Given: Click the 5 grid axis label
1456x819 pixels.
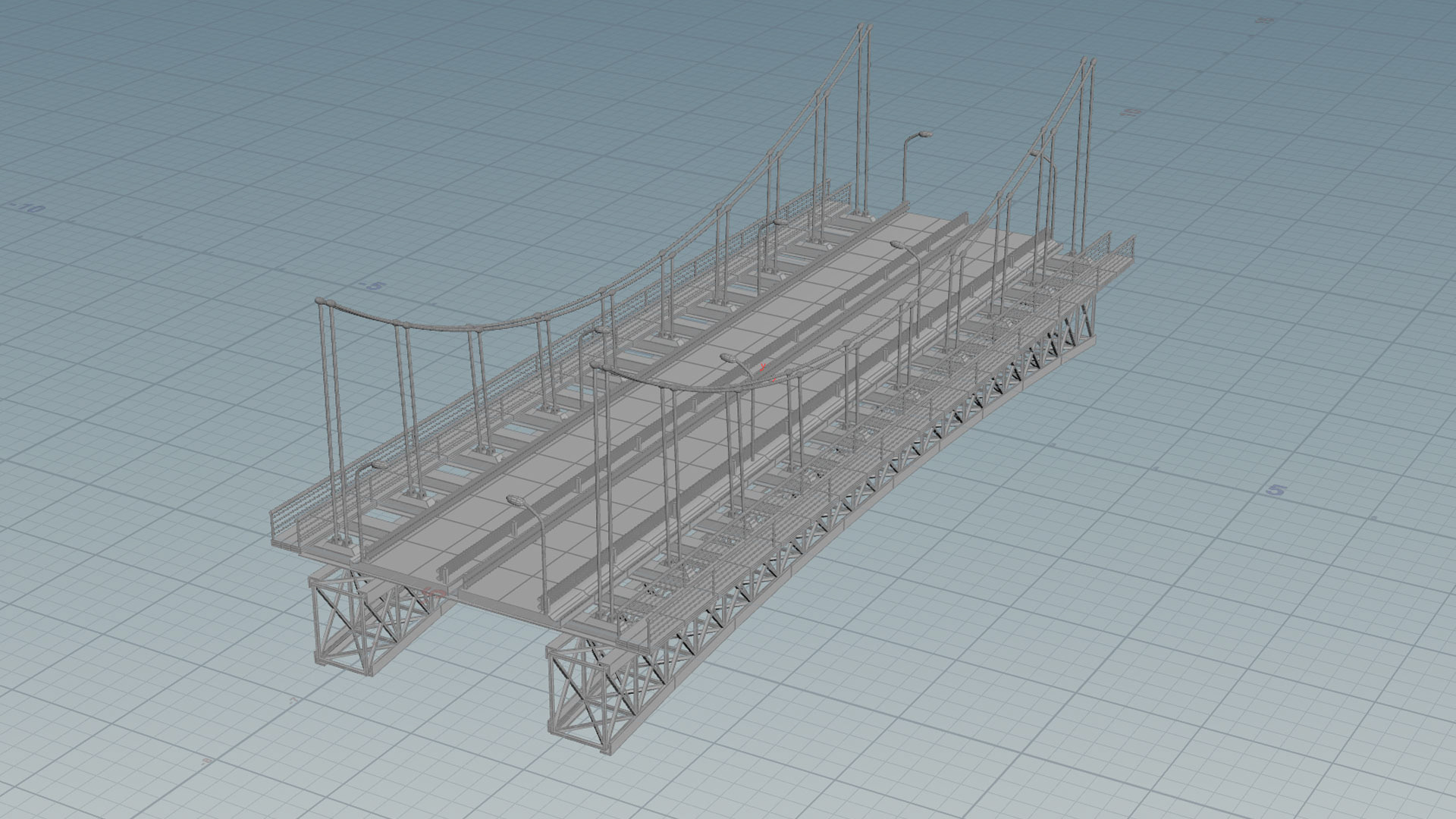Looking at the screenshot, I should point(1276,491).
